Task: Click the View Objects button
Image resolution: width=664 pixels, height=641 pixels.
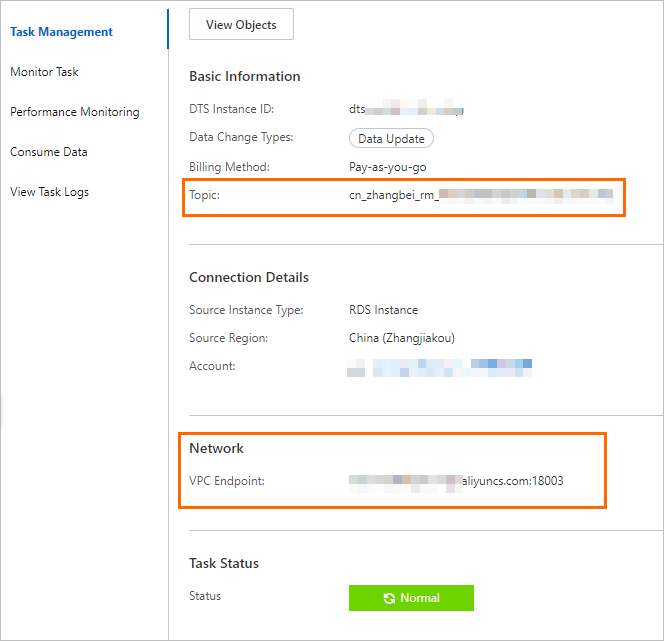Action: point(241,25)
